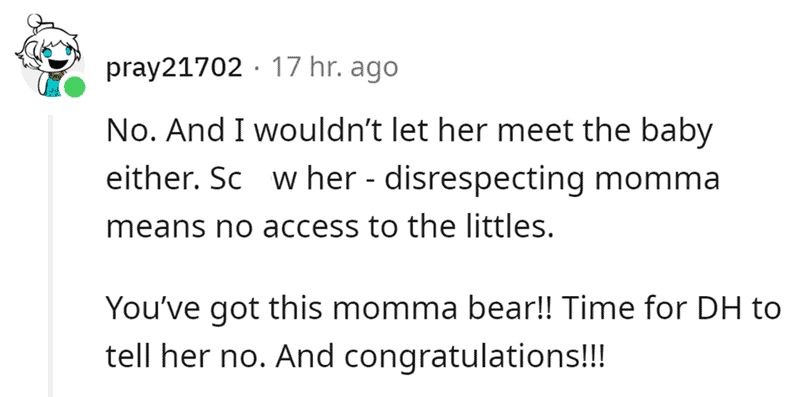Collapse the comment thread using the vertical line
Viewport: 800px width, 397px height.
51,256
